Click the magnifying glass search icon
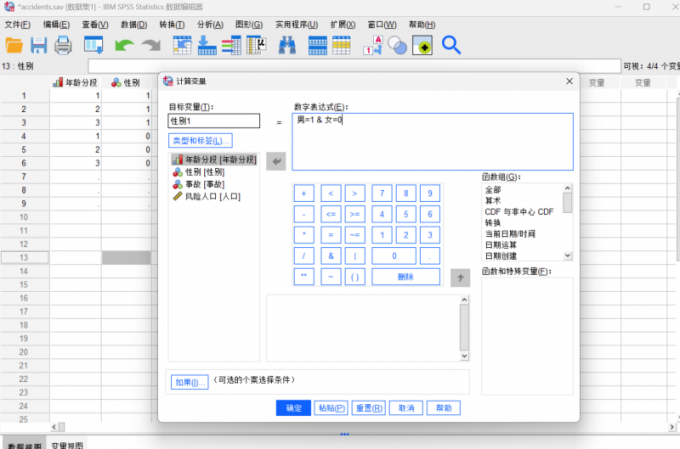Image resolution: width=680 pixels, height=449 pixels. [451, 45]
